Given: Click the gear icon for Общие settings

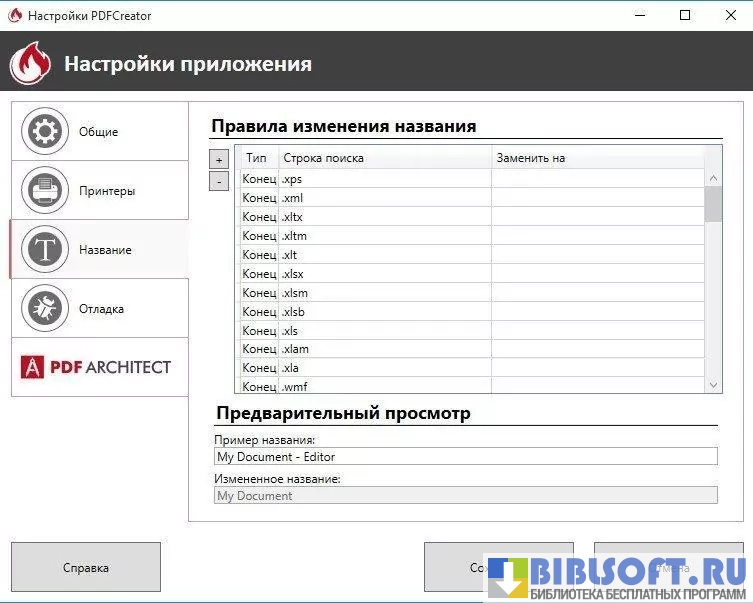Looking at the screenshot, I should click(x=43, y=131).
